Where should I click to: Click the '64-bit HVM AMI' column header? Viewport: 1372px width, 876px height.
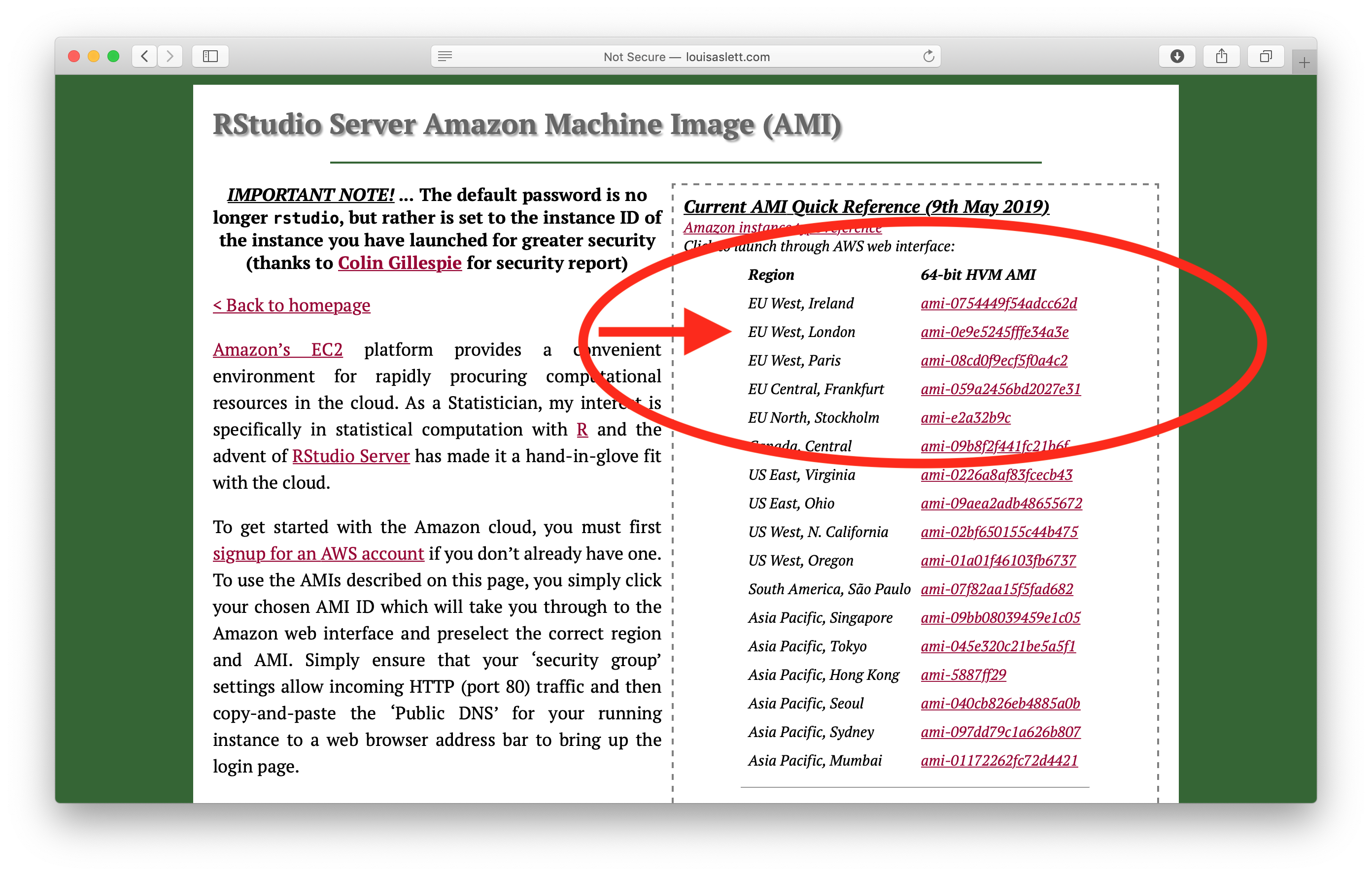[978, 275]
